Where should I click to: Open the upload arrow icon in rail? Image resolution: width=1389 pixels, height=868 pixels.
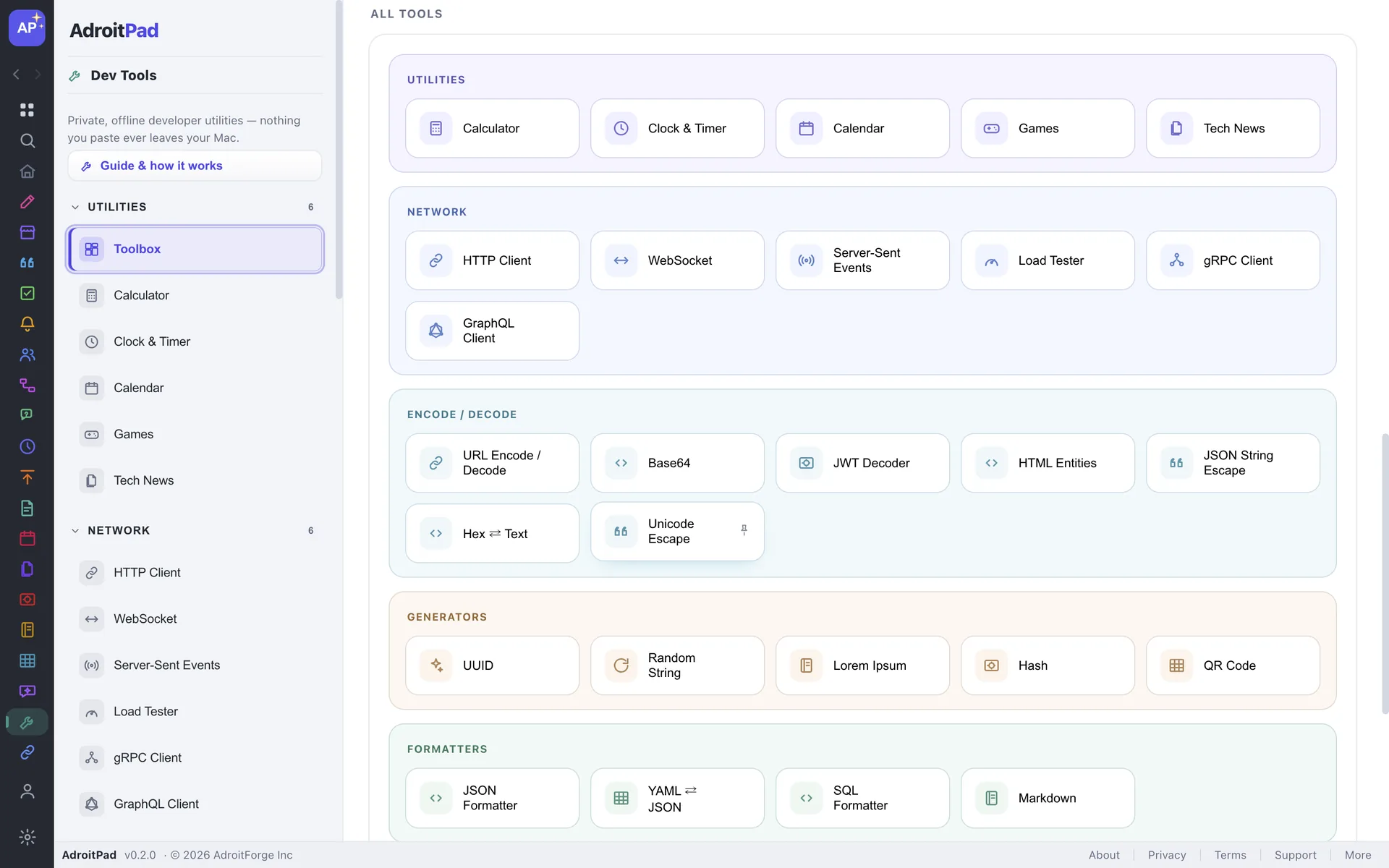(27, 477)
